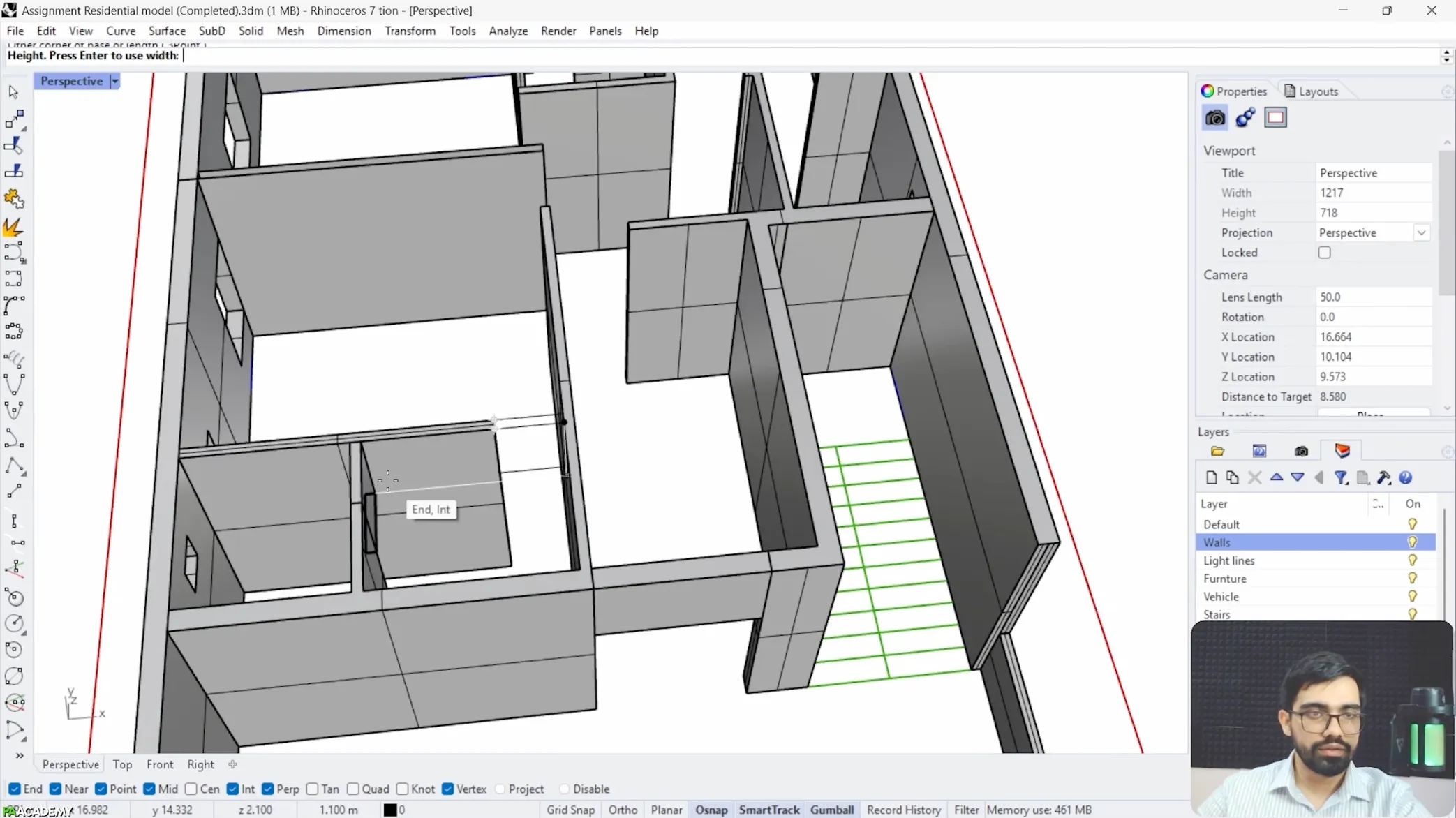The height and width of the screenshot is (818, 1456).
Task: Move layer up with the arrow icon
Action: click(1276, 477)
